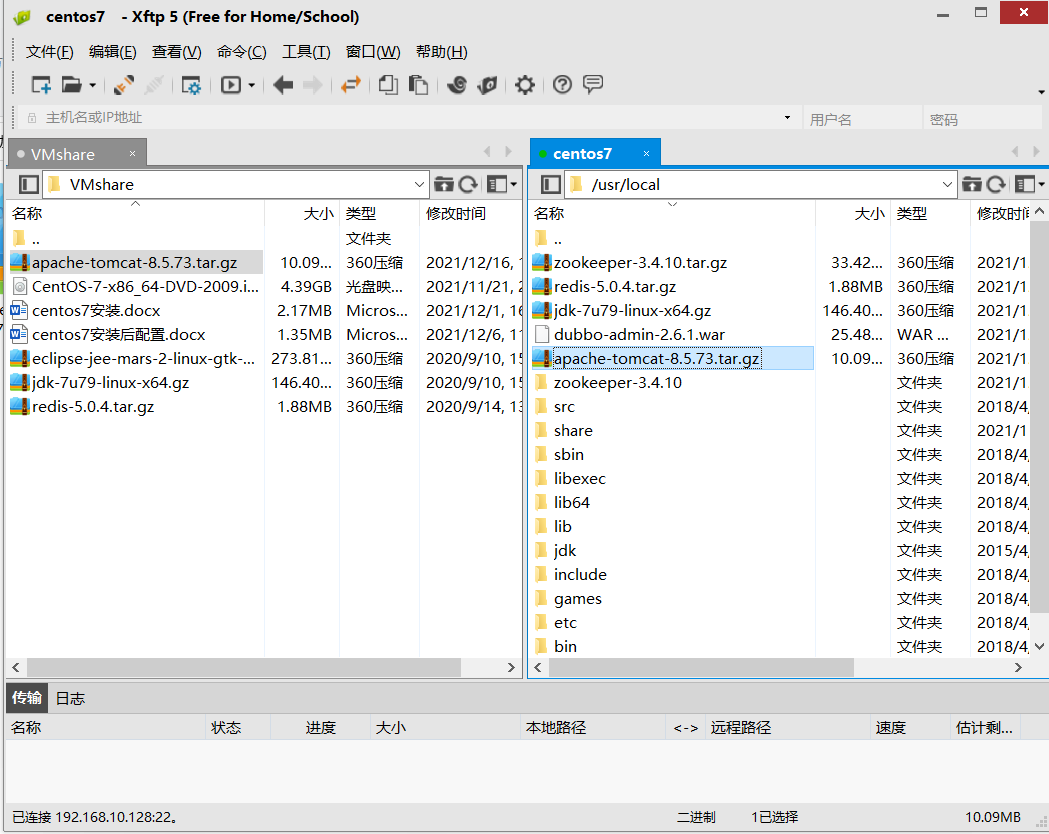Viewport: 1049px width, 834px height.
Task: Select dubbo-admin-2.6.1.war on the remote side
Action: pyautogui.click(x=672, y=334)
